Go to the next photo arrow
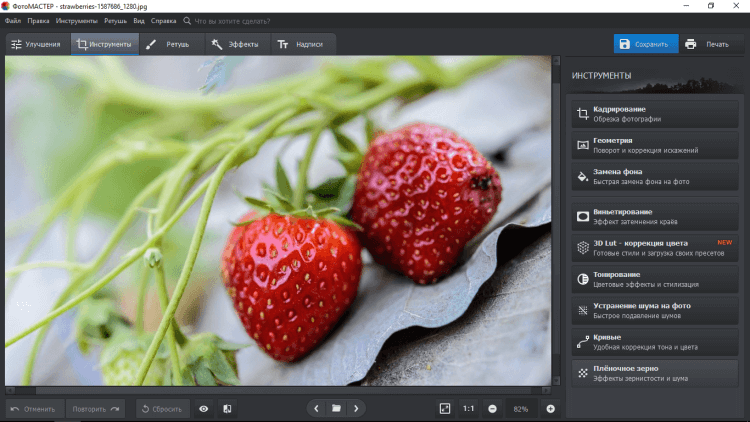750x422 pixels. [356, 409]
